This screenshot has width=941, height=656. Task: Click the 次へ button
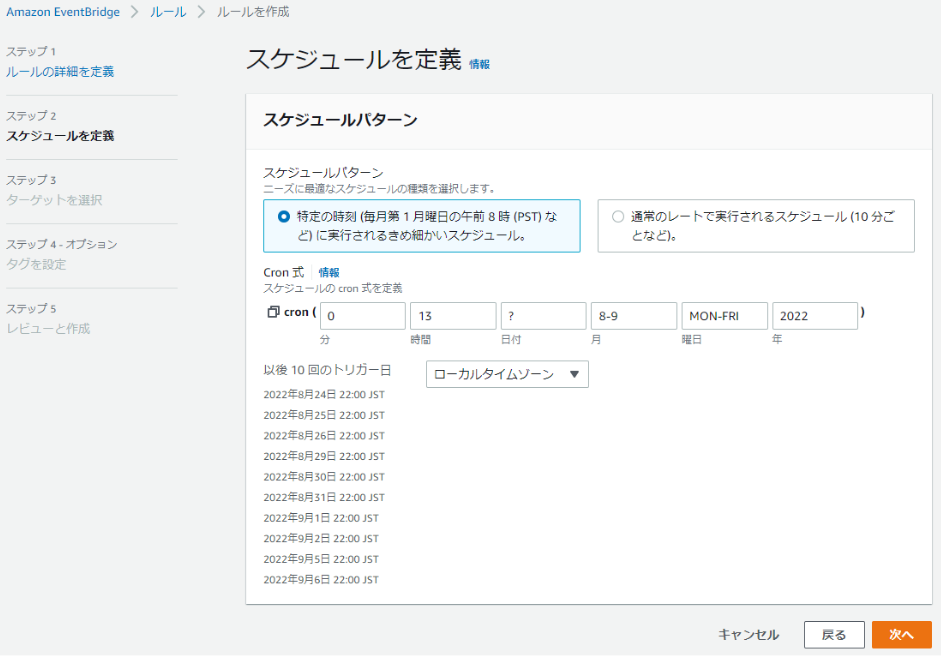tap(901, 635)
